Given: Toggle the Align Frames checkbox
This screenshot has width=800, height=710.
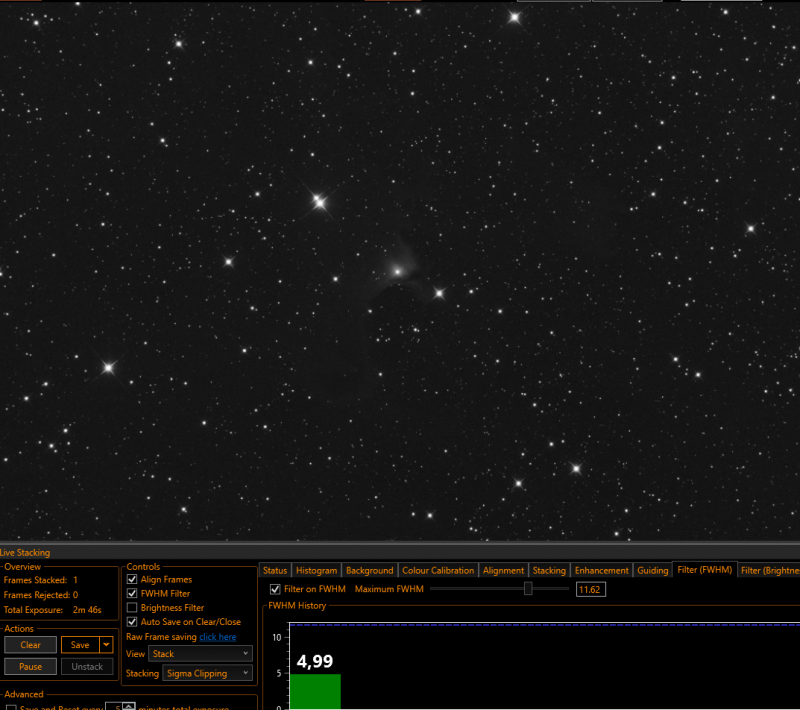Looking at the screenshot, I should [132, 579].
